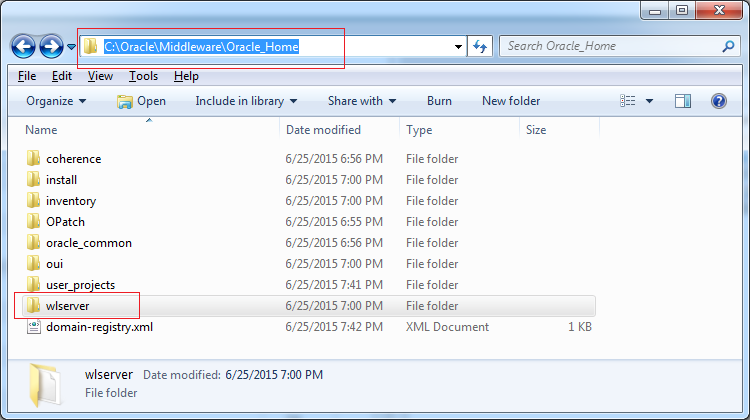Click the user_projects folder name
750x420 pixels.
coord(80,285)
